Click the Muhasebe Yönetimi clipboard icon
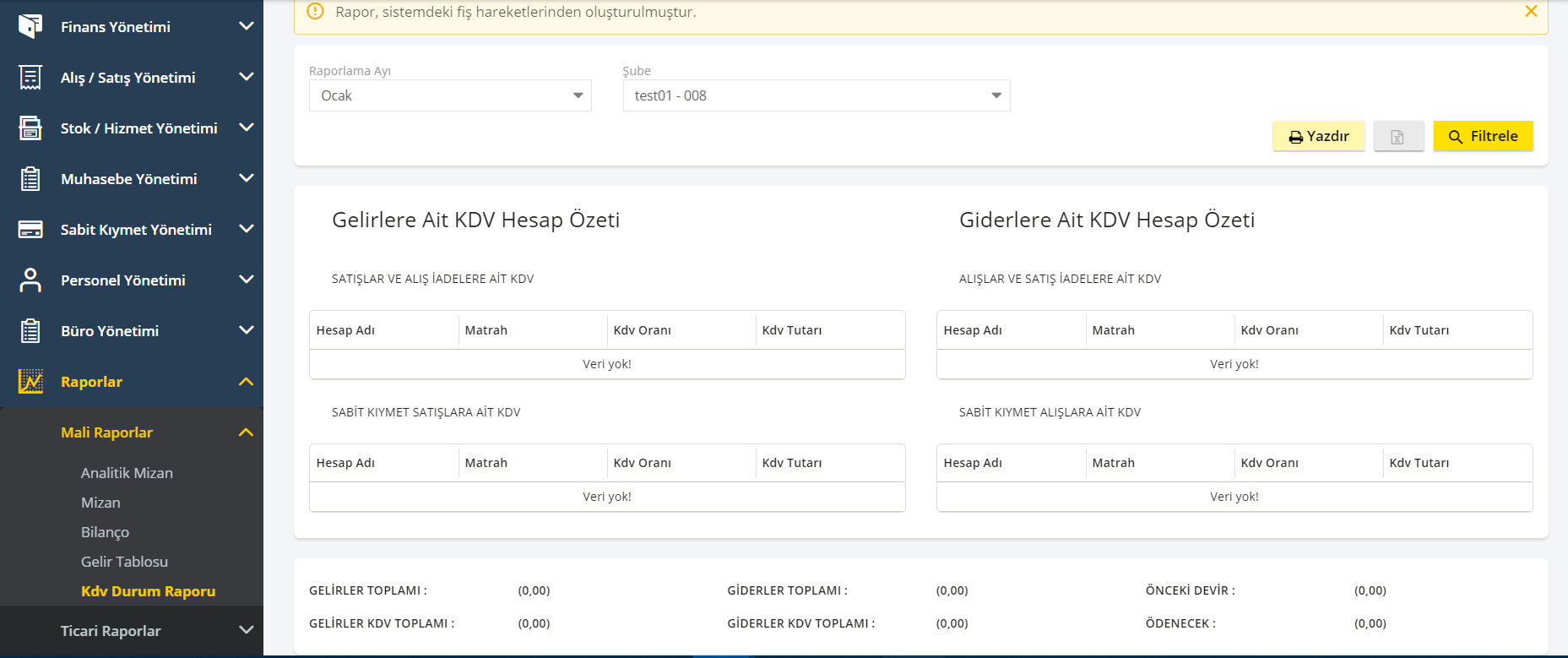The width and height of the screenshot is (1568, 658). (x=30, y=179)
